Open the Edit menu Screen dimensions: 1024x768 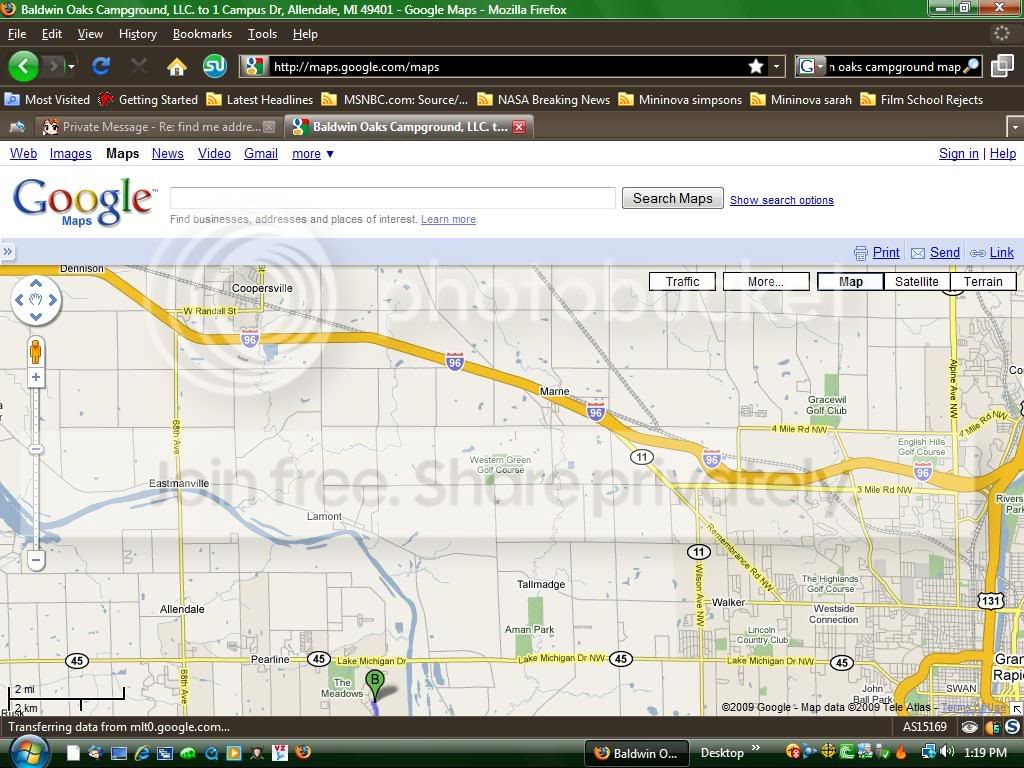pyautogui.click(x=52, y=34)
